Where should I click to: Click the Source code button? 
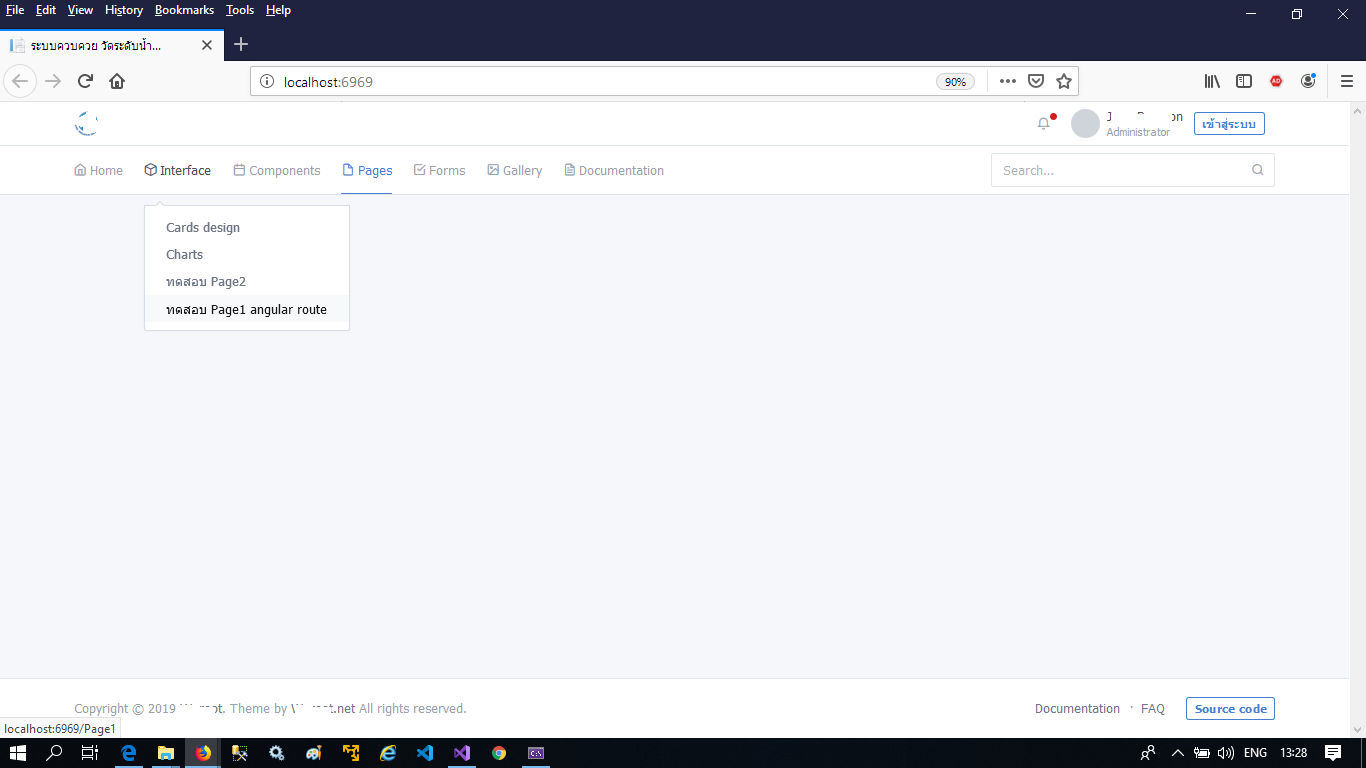[x=1230, y=709]
